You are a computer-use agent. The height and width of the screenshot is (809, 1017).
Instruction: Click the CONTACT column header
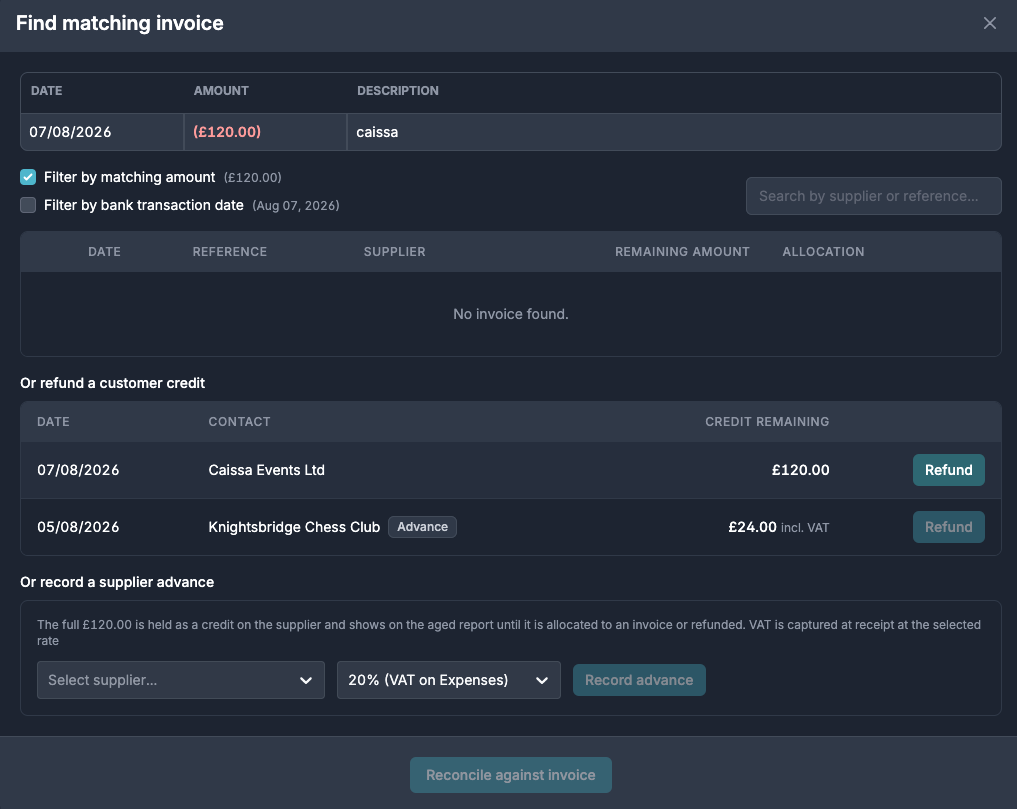pyautogui.click(x=239, y=422)
